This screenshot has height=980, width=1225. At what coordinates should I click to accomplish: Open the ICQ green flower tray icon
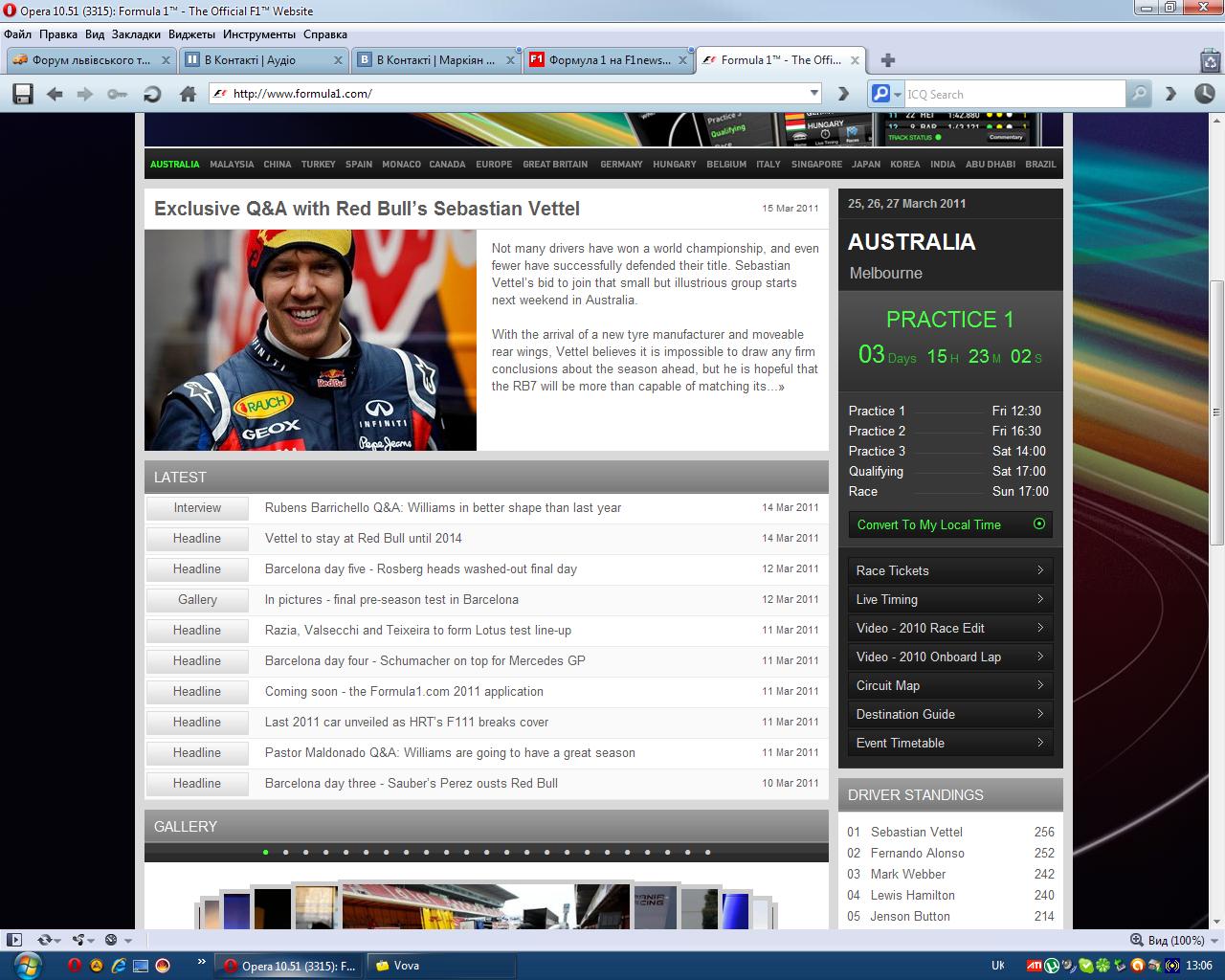point(1103,966)
